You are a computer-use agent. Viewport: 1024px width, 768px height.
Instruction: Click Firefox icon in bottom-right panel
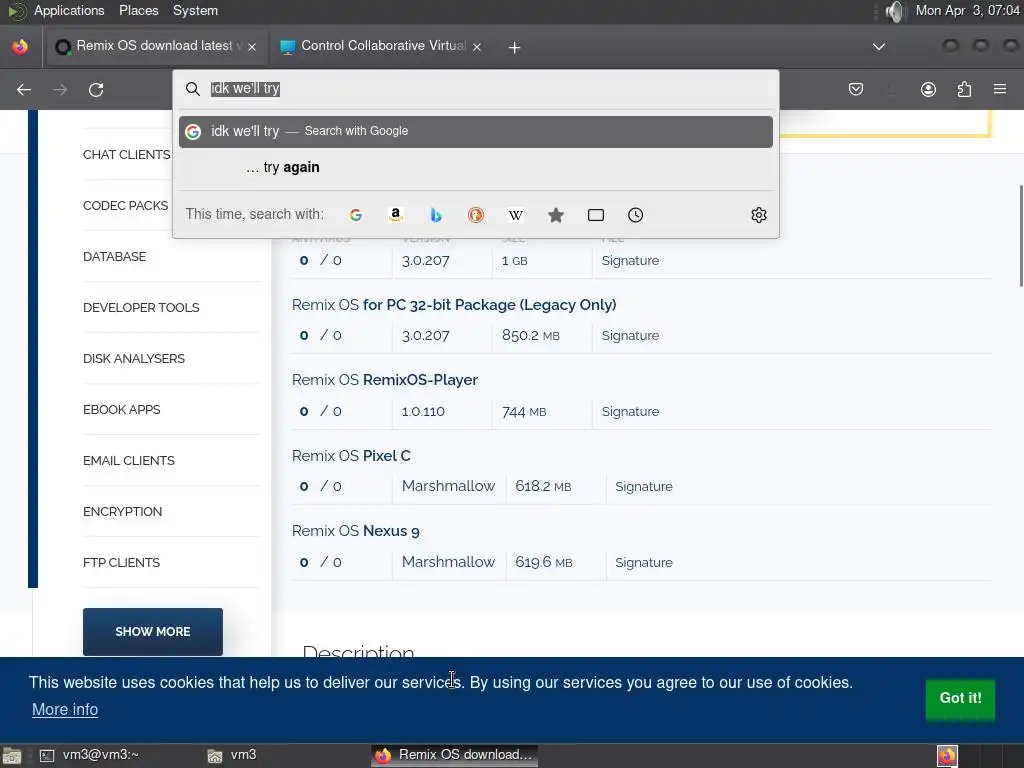pos(947,756)
